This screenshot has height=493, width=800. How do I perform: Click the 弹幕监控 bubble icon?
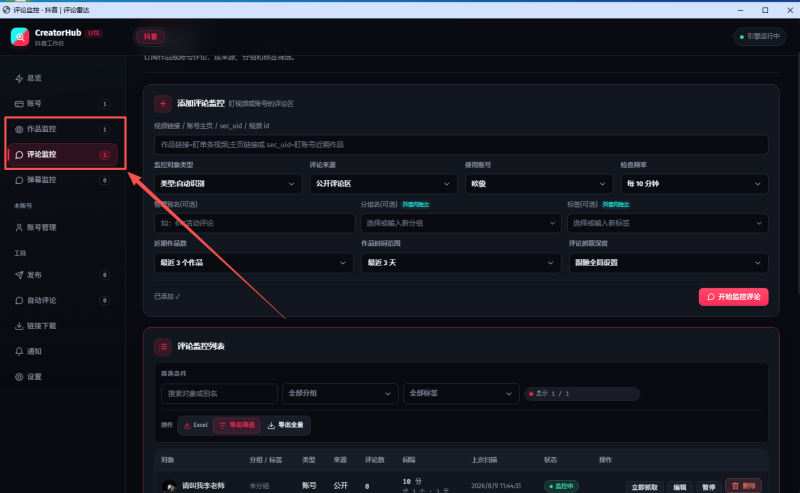[19, 180]
